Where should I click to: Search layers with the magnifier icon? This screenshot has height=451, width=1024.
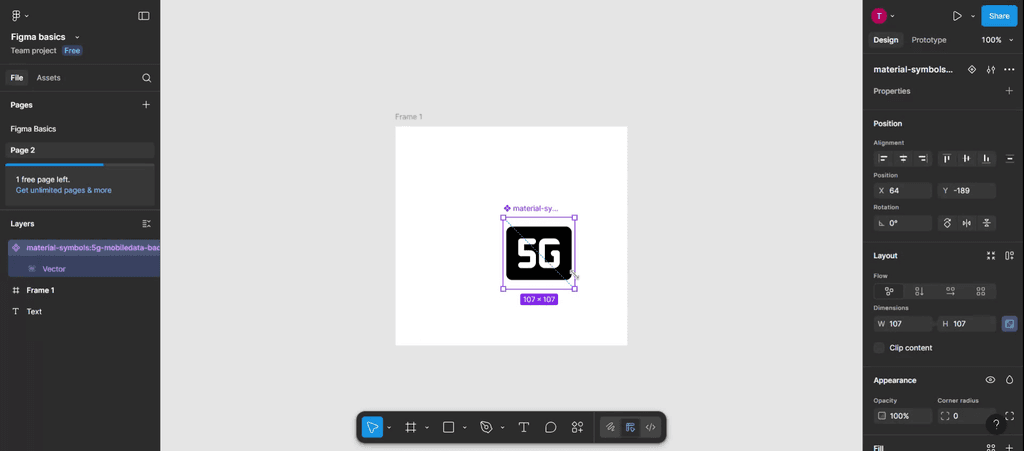[146, 78]
